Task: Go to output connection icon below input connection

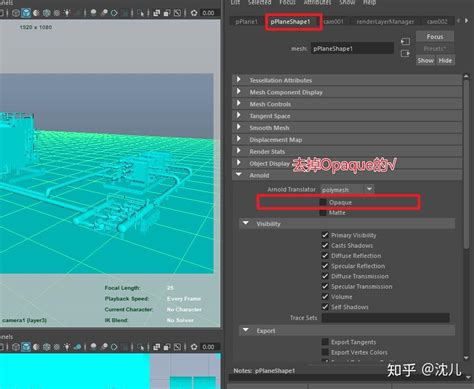Action: pos(405,53)
